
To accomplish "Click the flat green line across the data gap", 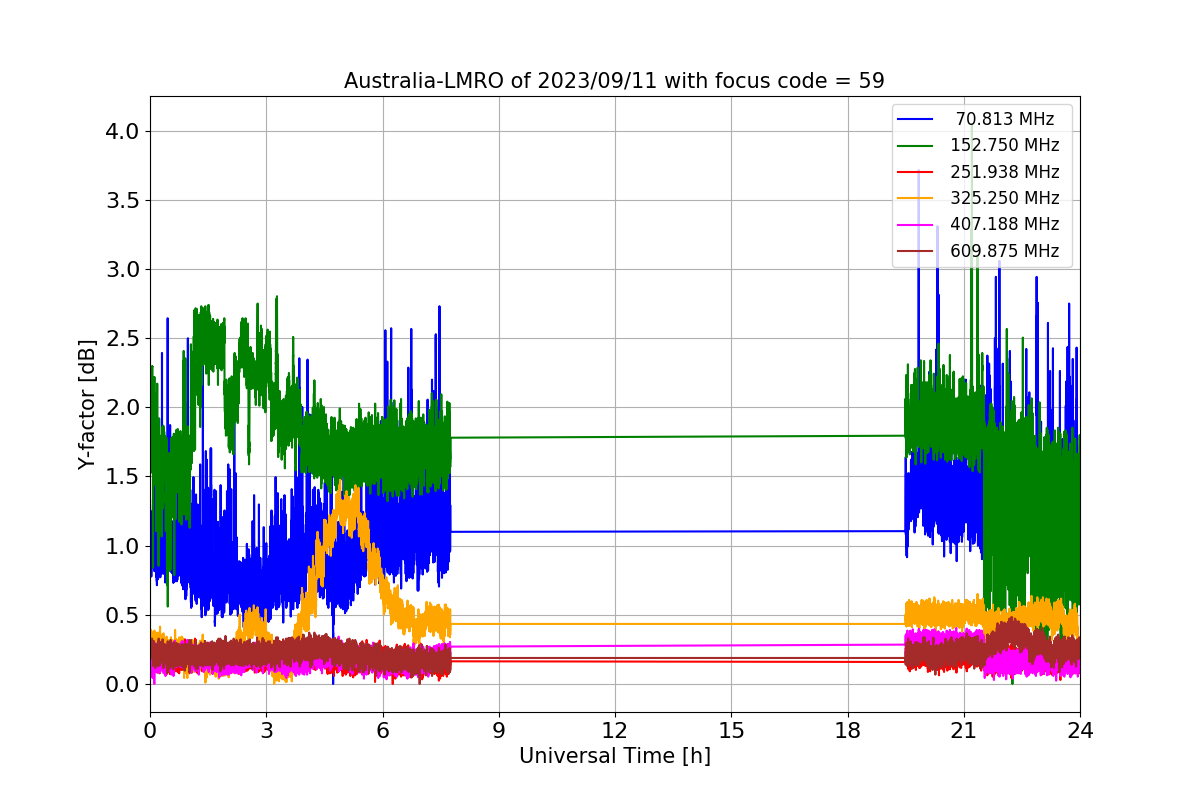I will tap(678, 436).
